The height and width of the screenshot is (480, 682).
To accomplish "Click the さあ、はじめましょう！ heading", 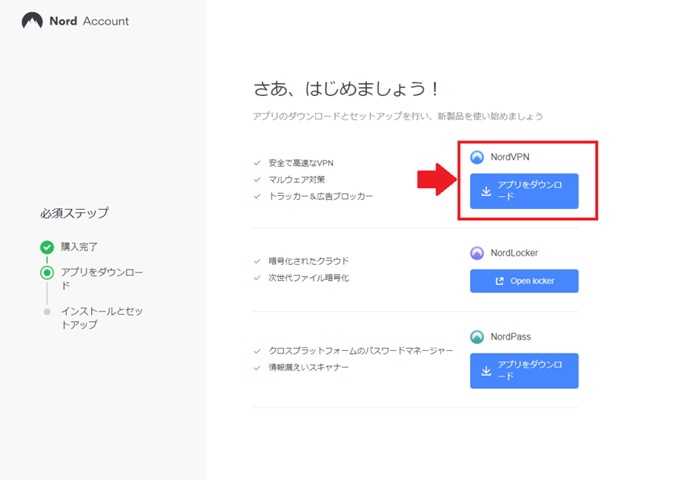I will pyautogui.click(x=346, y=89).
